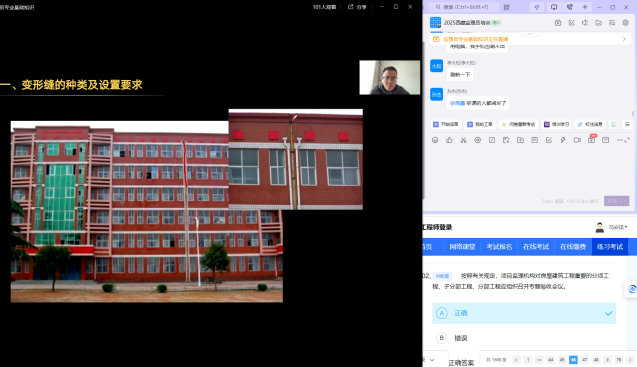Click the building facade close-up photo
This screenshot has height=367, width=637.
point(296,159)
